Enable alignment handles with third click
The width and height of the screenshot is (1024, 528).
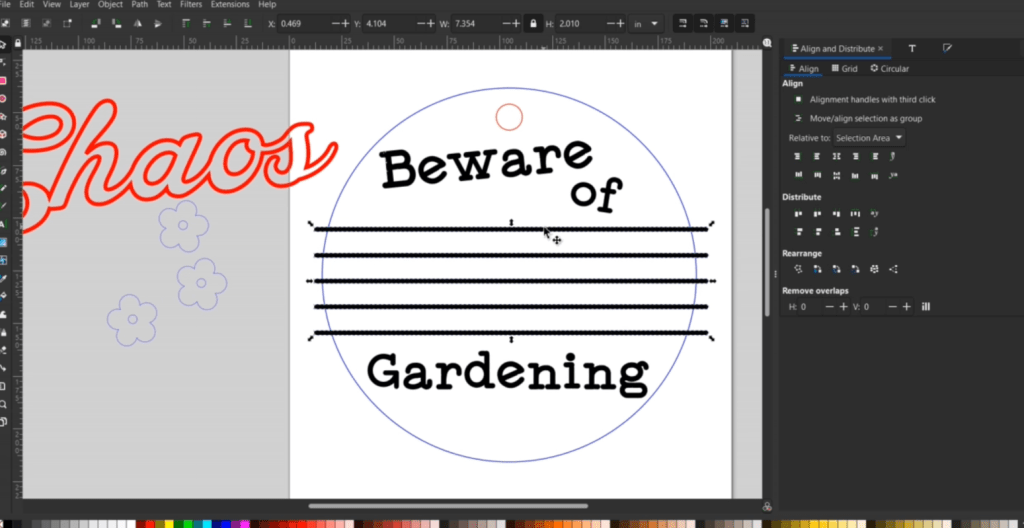798,100
